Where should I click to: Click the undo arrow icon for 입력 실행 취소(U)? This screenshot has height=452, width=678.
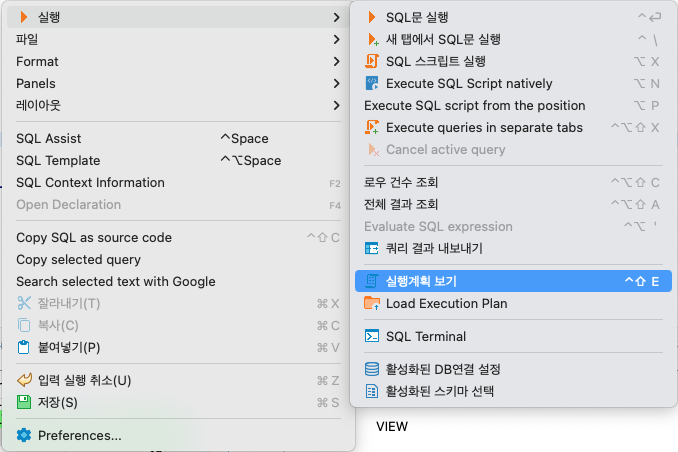click(24, 380)
